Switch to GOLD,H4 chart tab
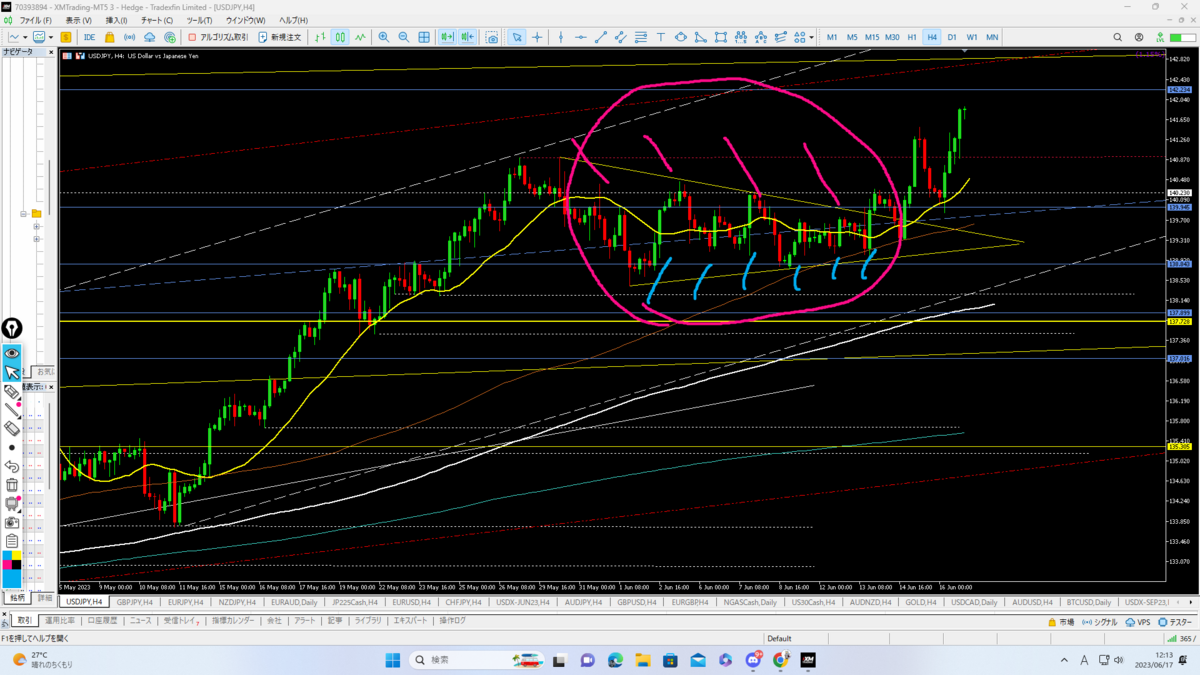 [920, 603]
